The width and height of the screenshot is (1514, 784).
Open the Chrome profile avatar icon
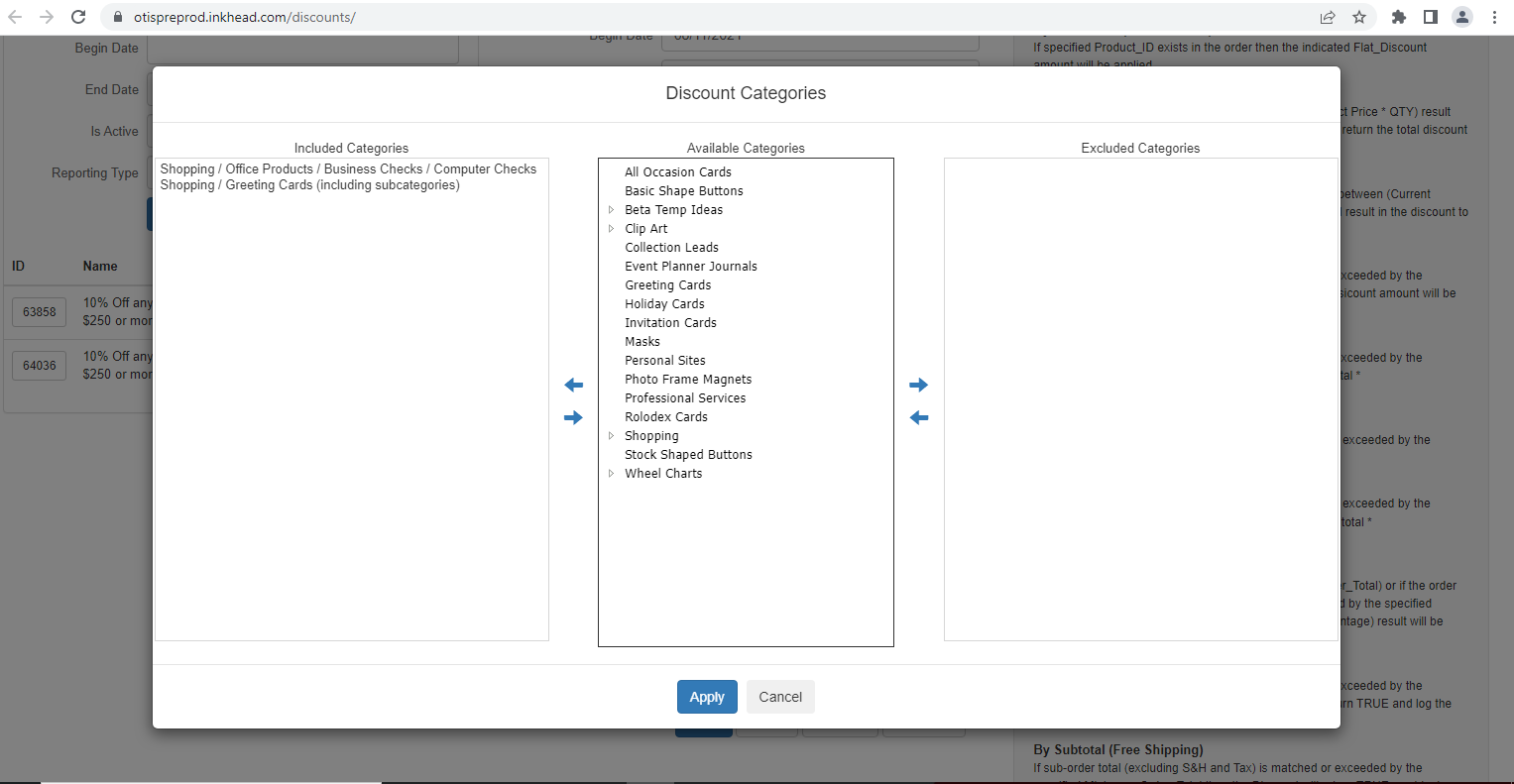1461,17
